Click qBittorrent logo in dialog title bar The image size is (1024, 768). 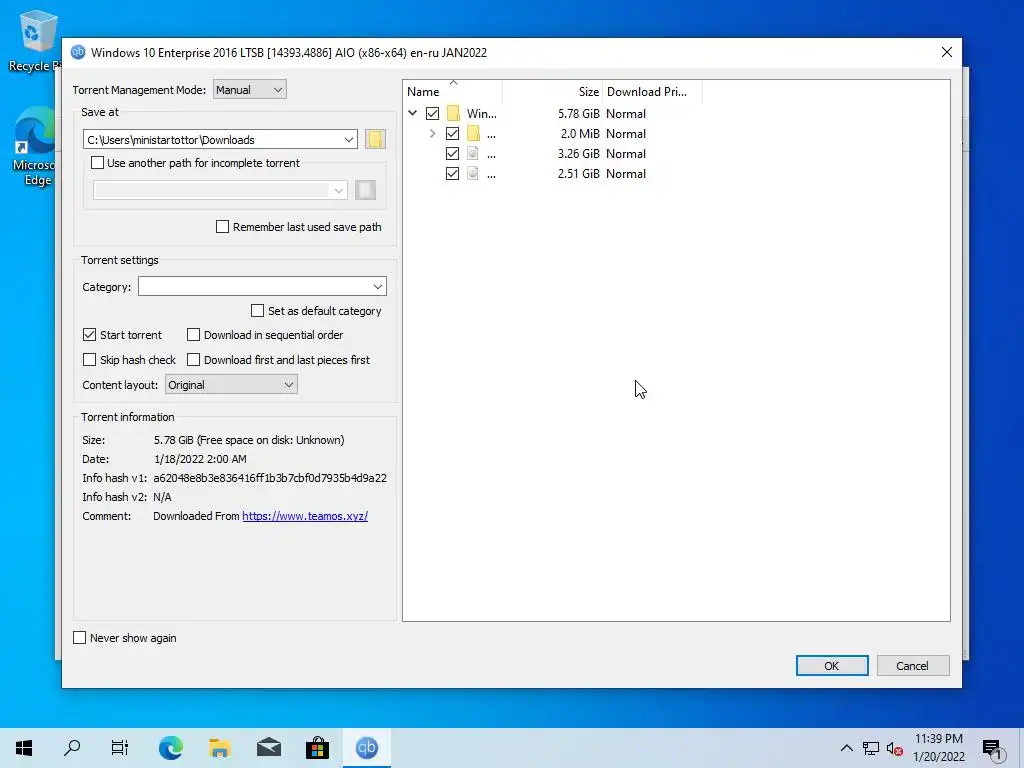click(x=78, y=52)
